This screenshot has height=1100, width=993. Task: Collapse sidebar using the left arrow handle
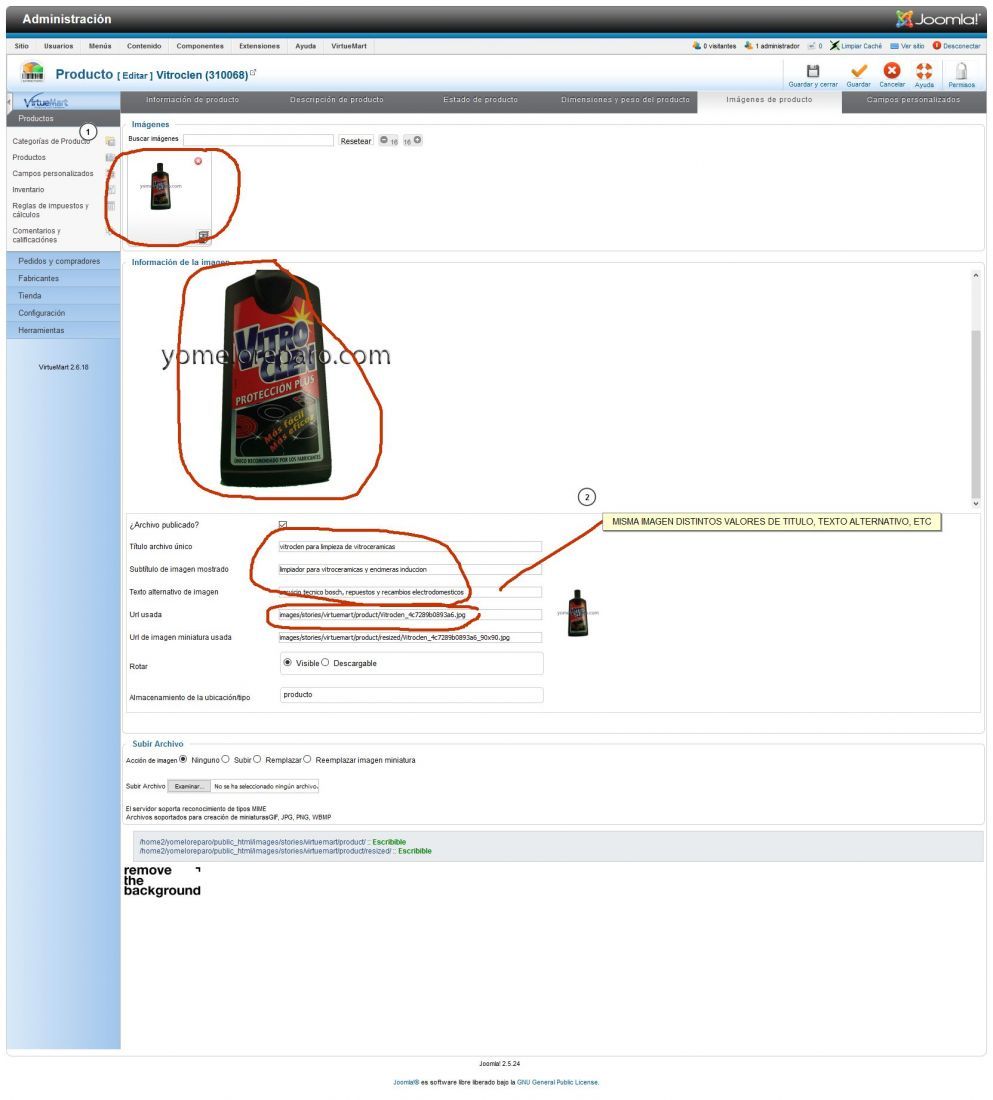[9, 102]
